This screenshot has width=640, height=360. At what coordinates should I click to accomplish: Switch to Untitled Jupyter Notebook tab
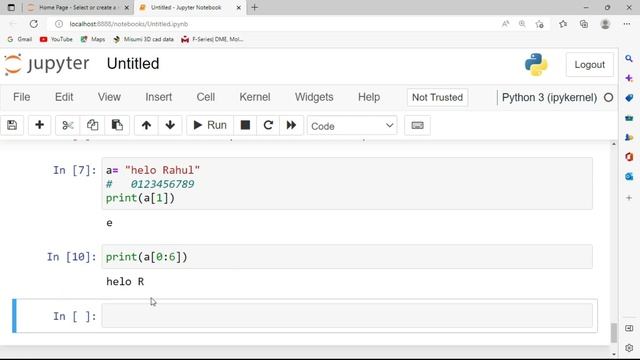point(186,7)
